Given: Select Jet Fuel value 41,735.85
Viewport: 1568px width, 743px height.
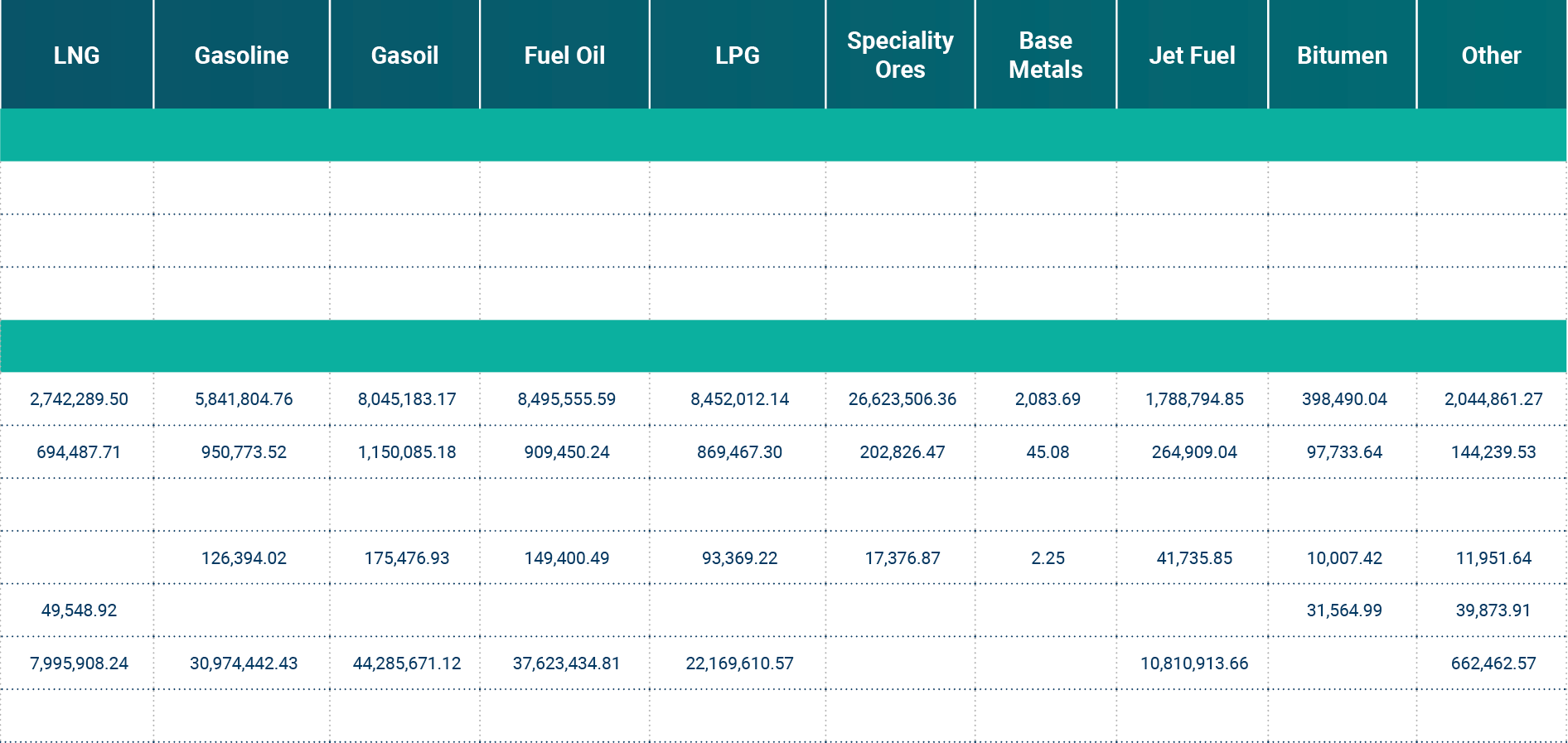Looking at the screenshot, I should click(x=1194, y=558).
